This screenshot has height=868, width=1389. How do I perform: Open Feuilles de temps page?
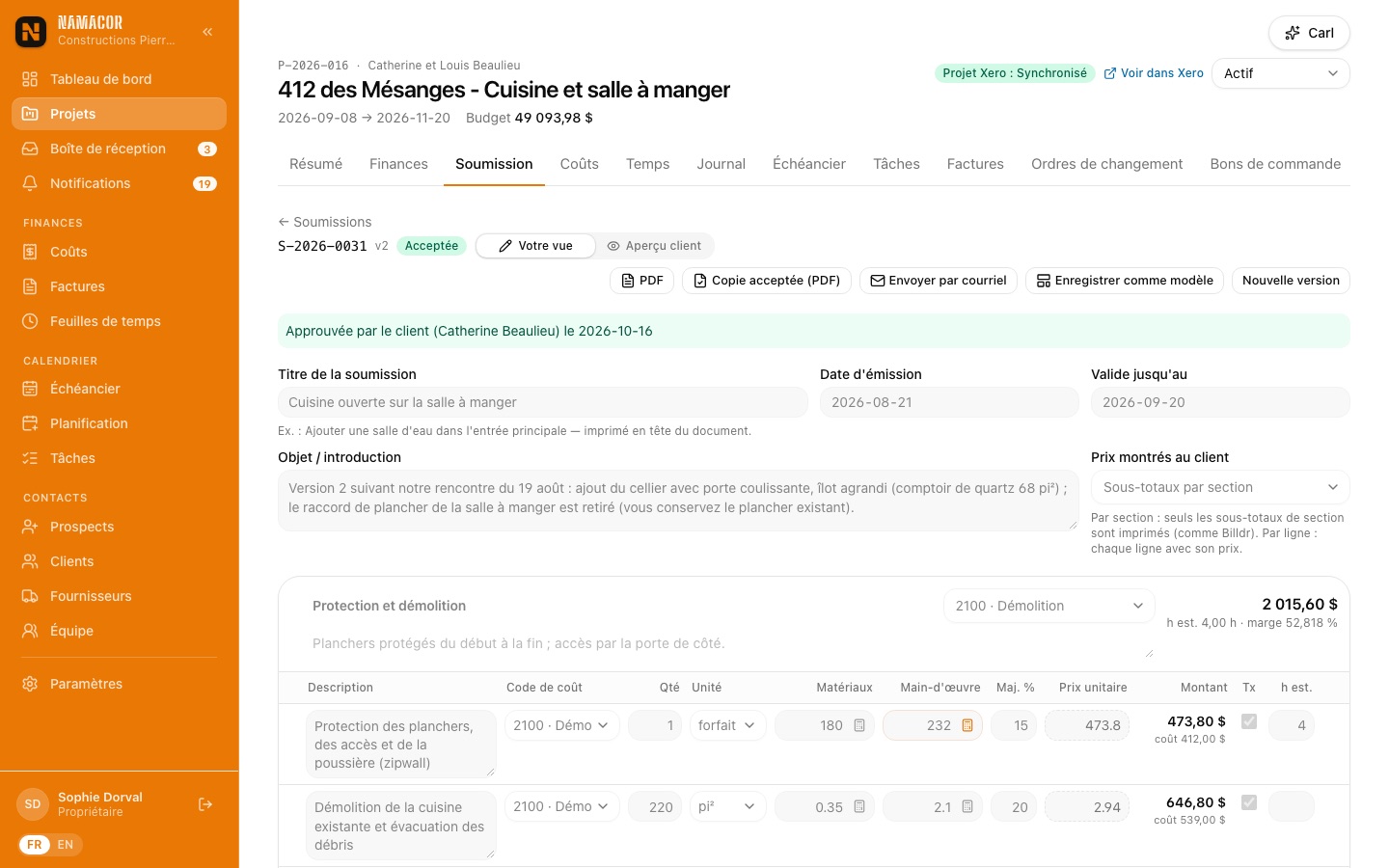coord(119,321)
